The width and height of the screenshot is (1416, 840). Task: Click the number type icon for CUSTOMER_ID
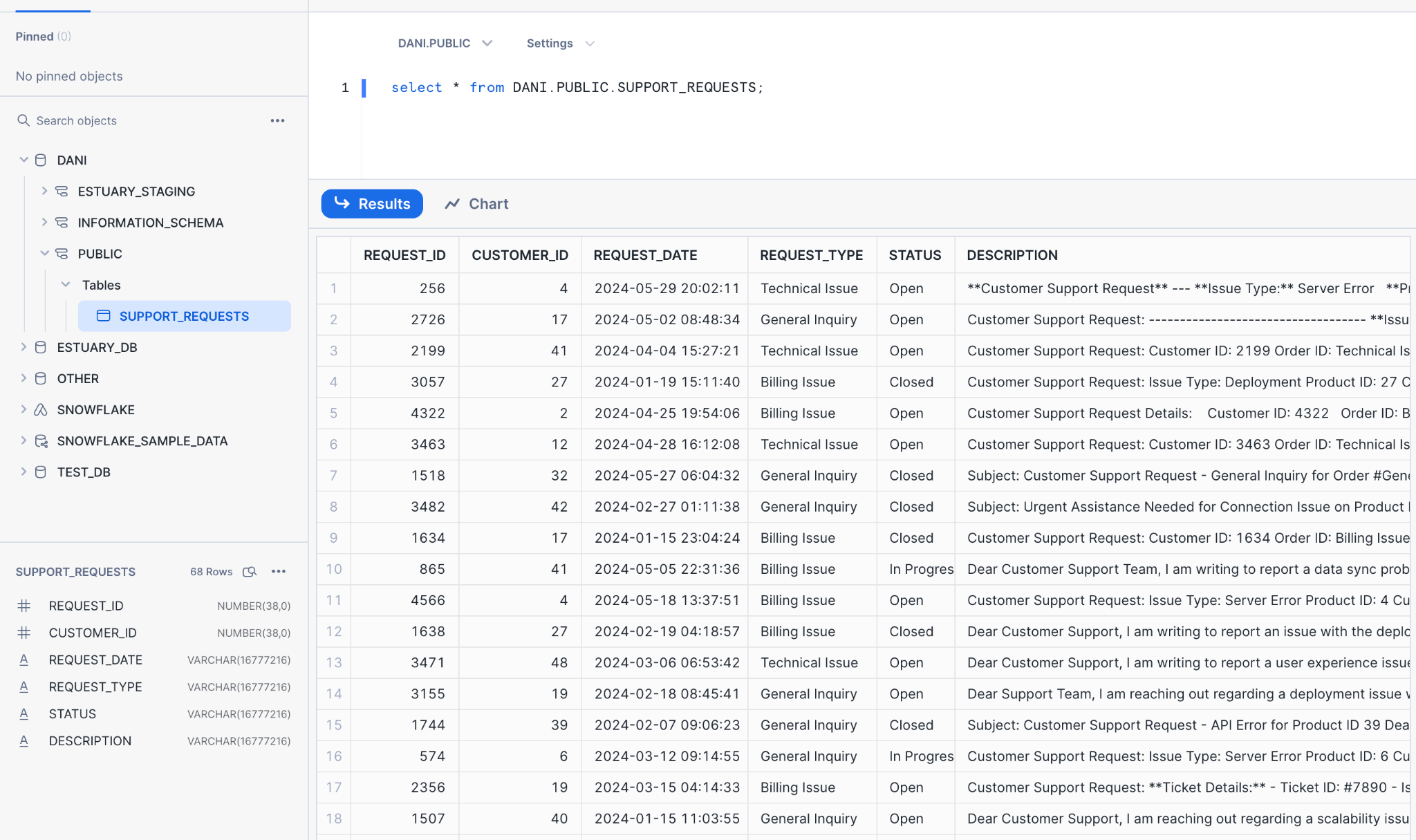pyautogui.click(x=24, y=633)
